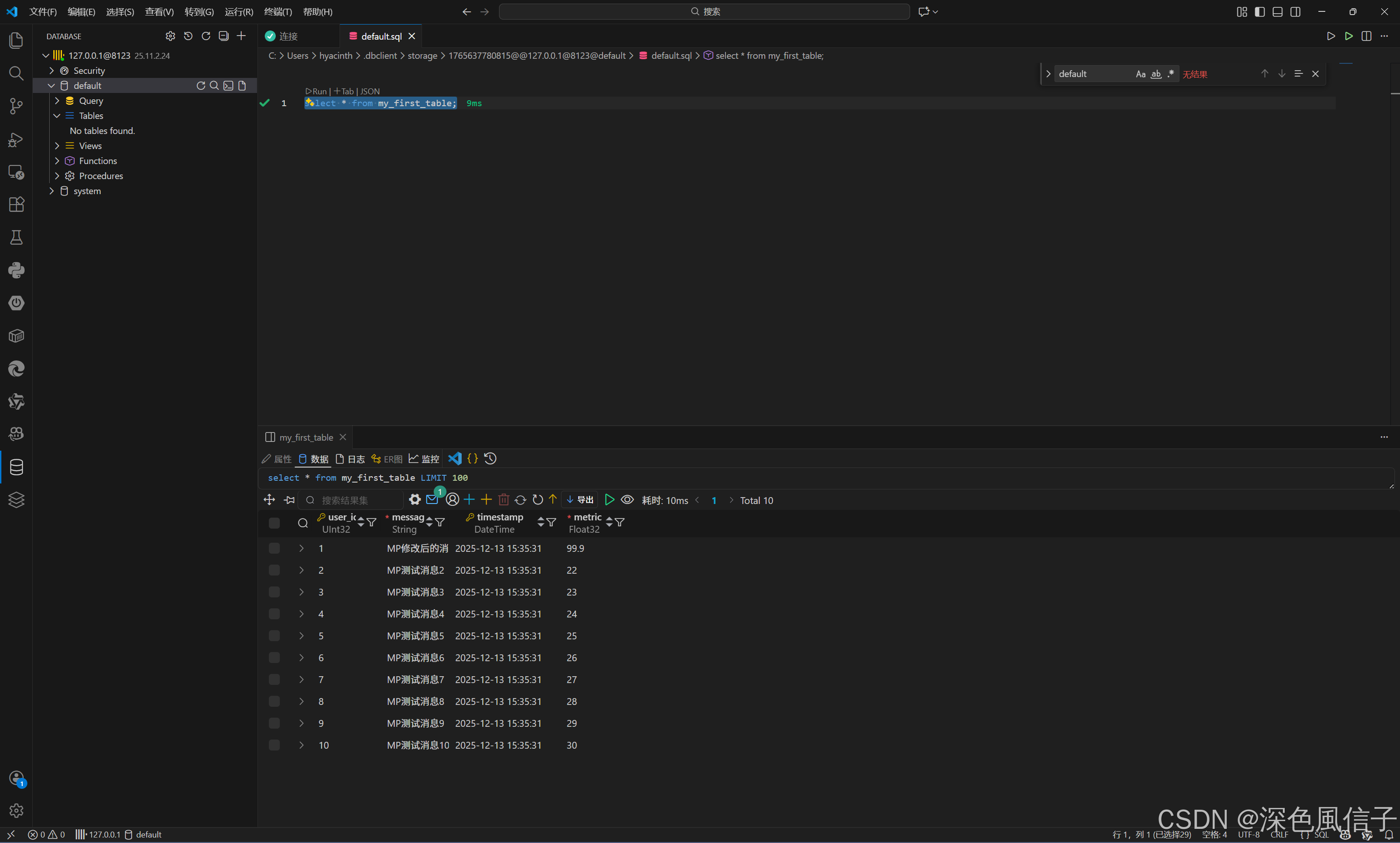
Task: Check the row 1 checkbox
Action: (x=274, y=548)
